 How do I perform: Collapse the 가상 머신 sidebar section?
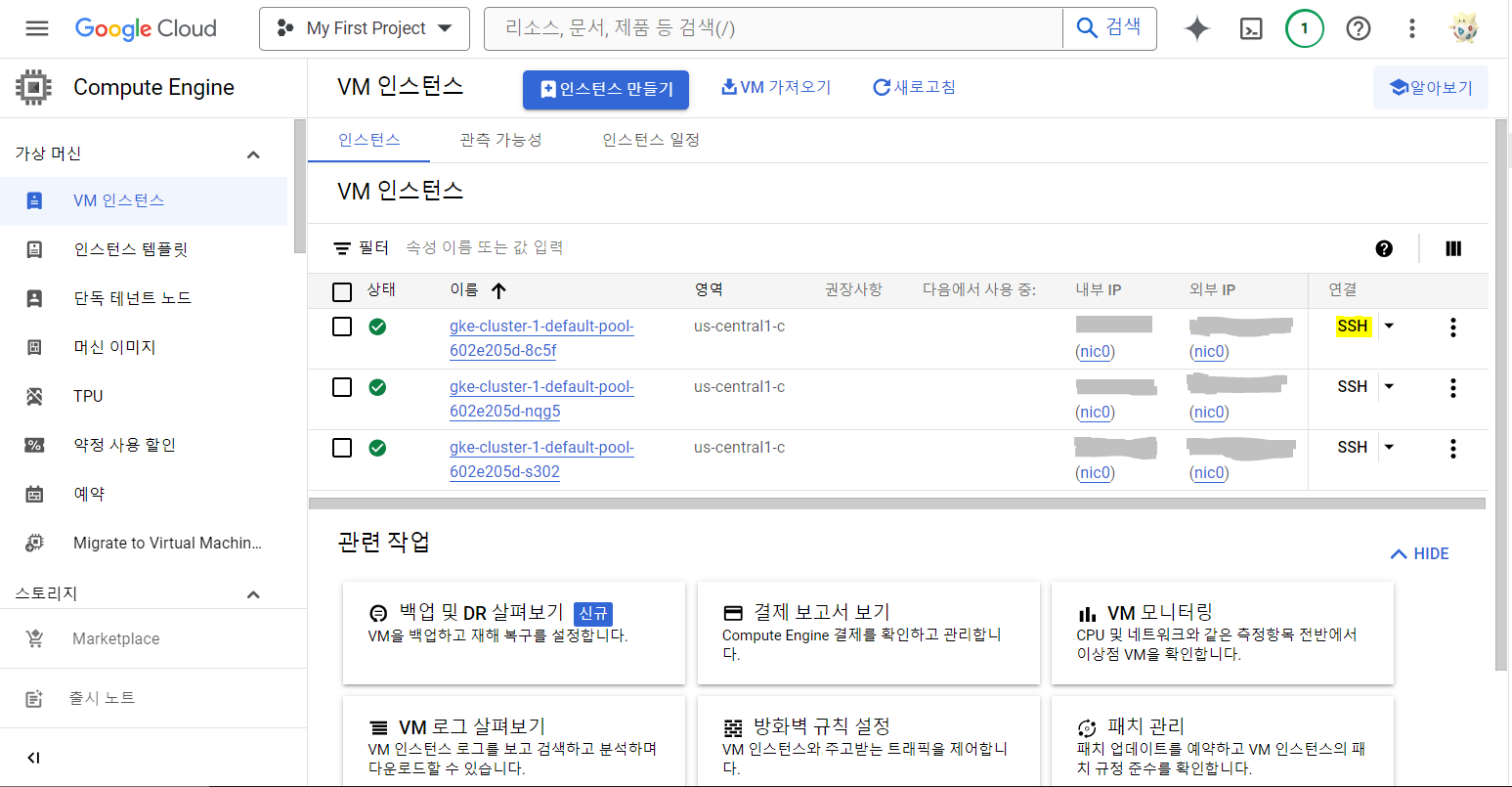(253, 154)
